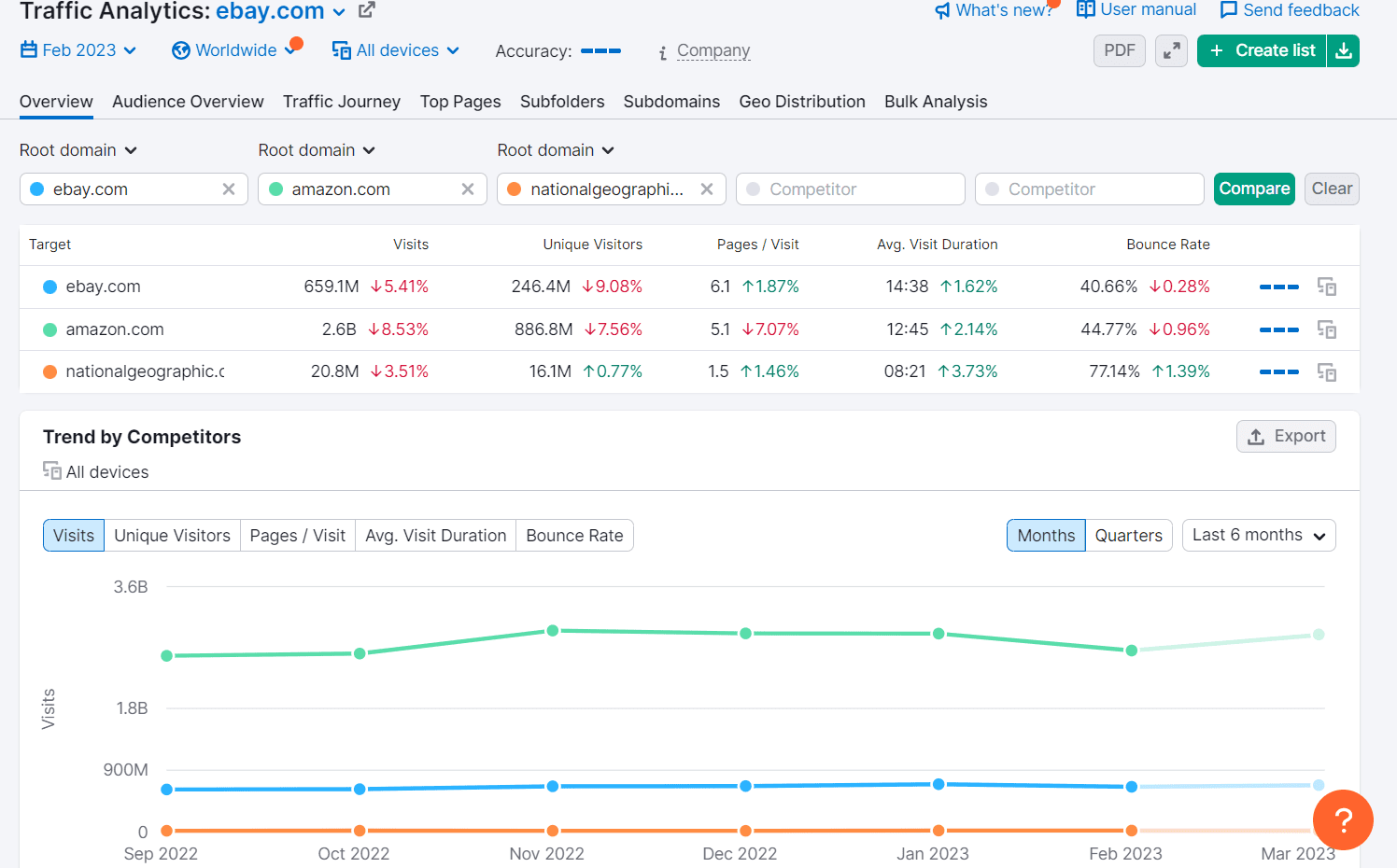This screenshot has width=1397, height=868.
Task: Click ebay.com blue color dot in table
Action: [x=50, y=287]
